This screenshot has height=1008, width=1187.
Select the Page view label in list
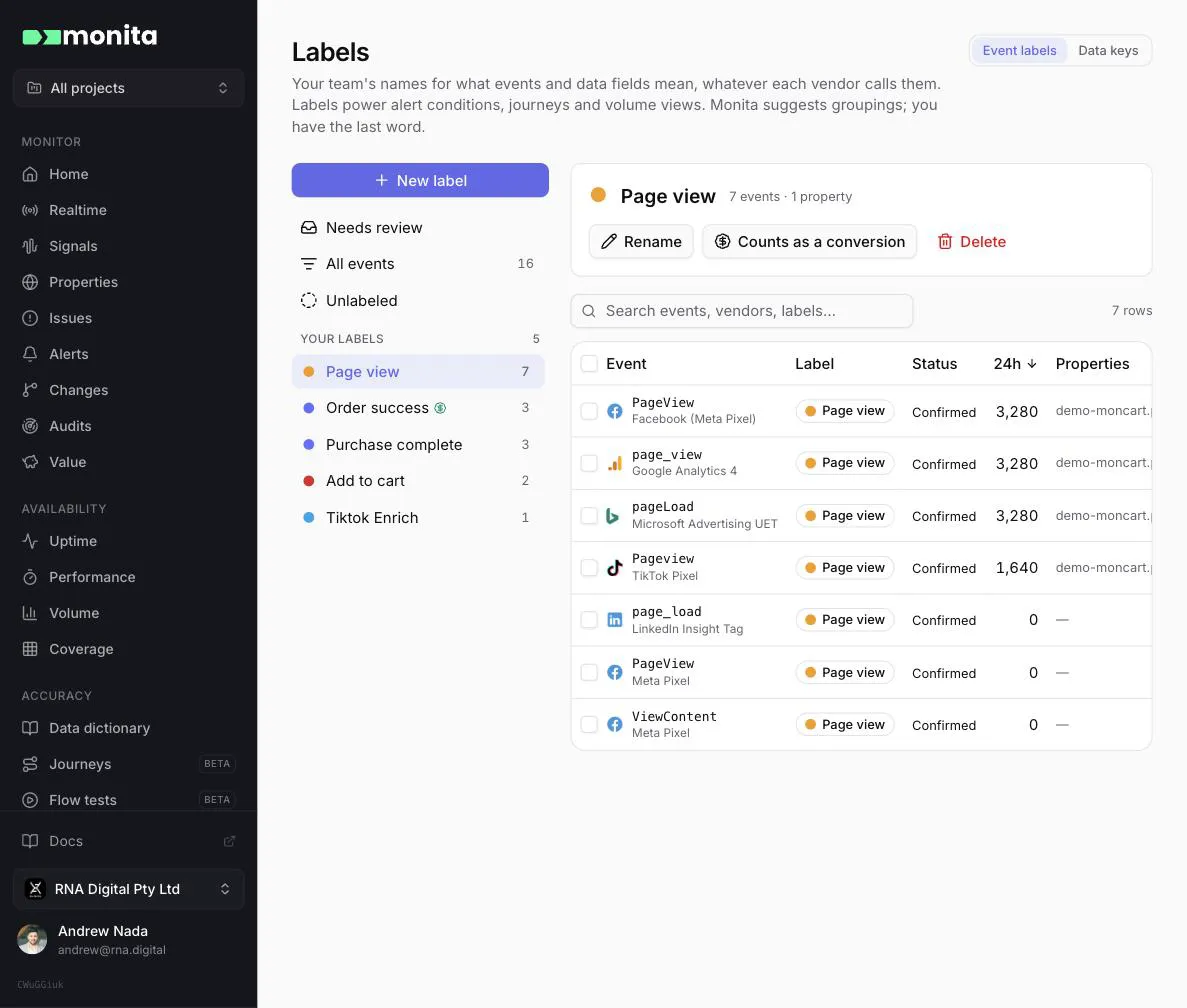point(418,372)
